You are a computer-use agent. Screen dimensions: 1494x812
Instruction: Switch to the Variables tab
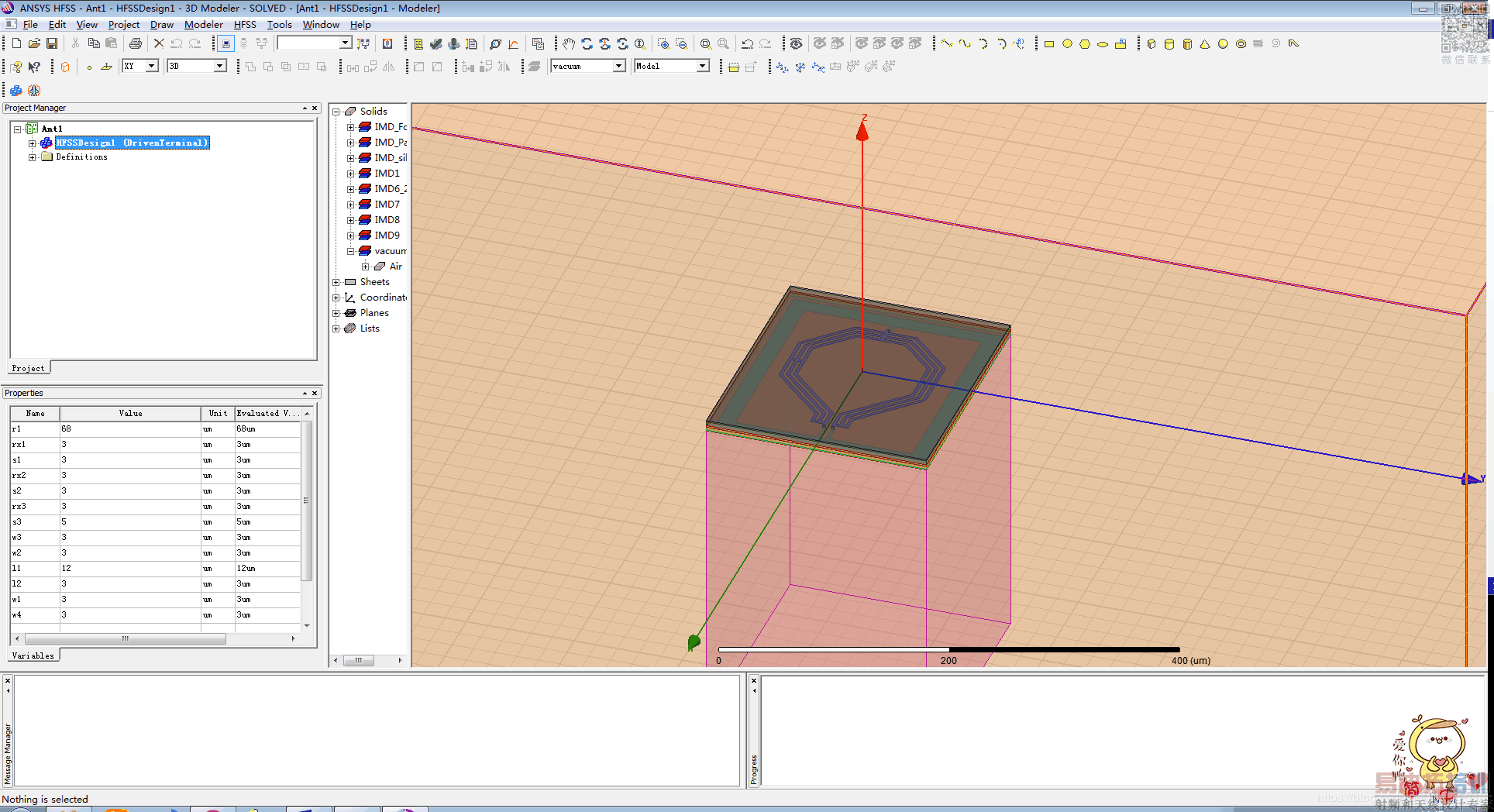point(33,655)
